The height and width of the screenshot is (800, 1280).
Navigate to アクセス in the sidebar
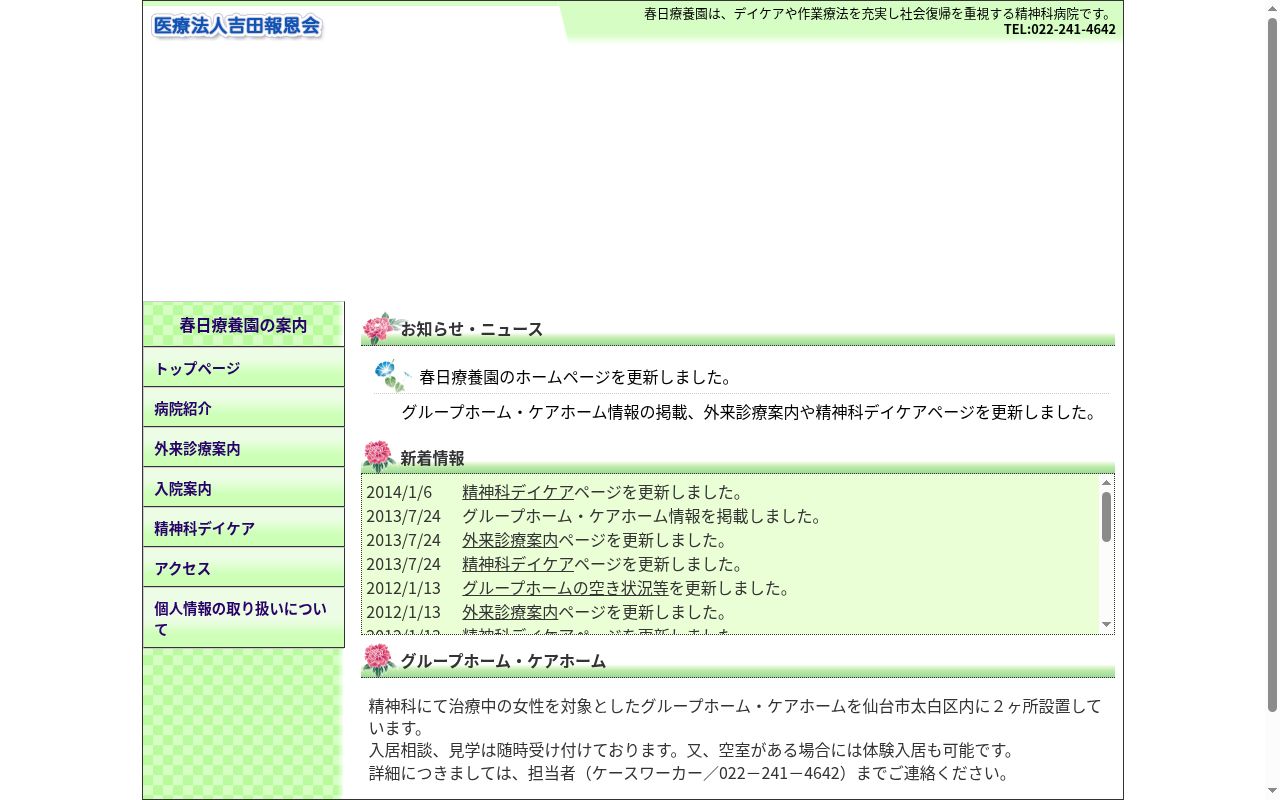pyautogui.click(x=243, y=567)
